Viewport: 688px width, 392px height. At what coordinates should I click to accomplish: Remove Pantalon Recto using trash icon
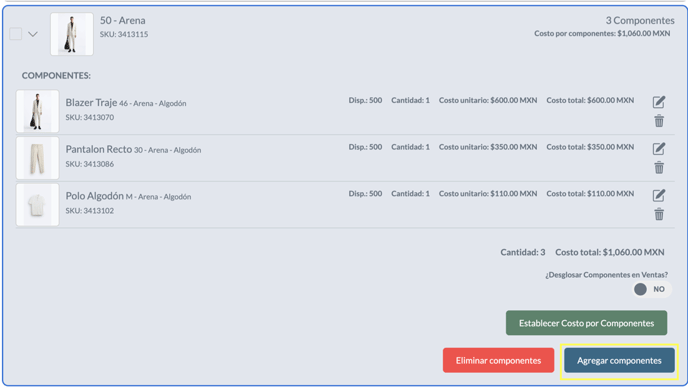[x=659, y=167]
